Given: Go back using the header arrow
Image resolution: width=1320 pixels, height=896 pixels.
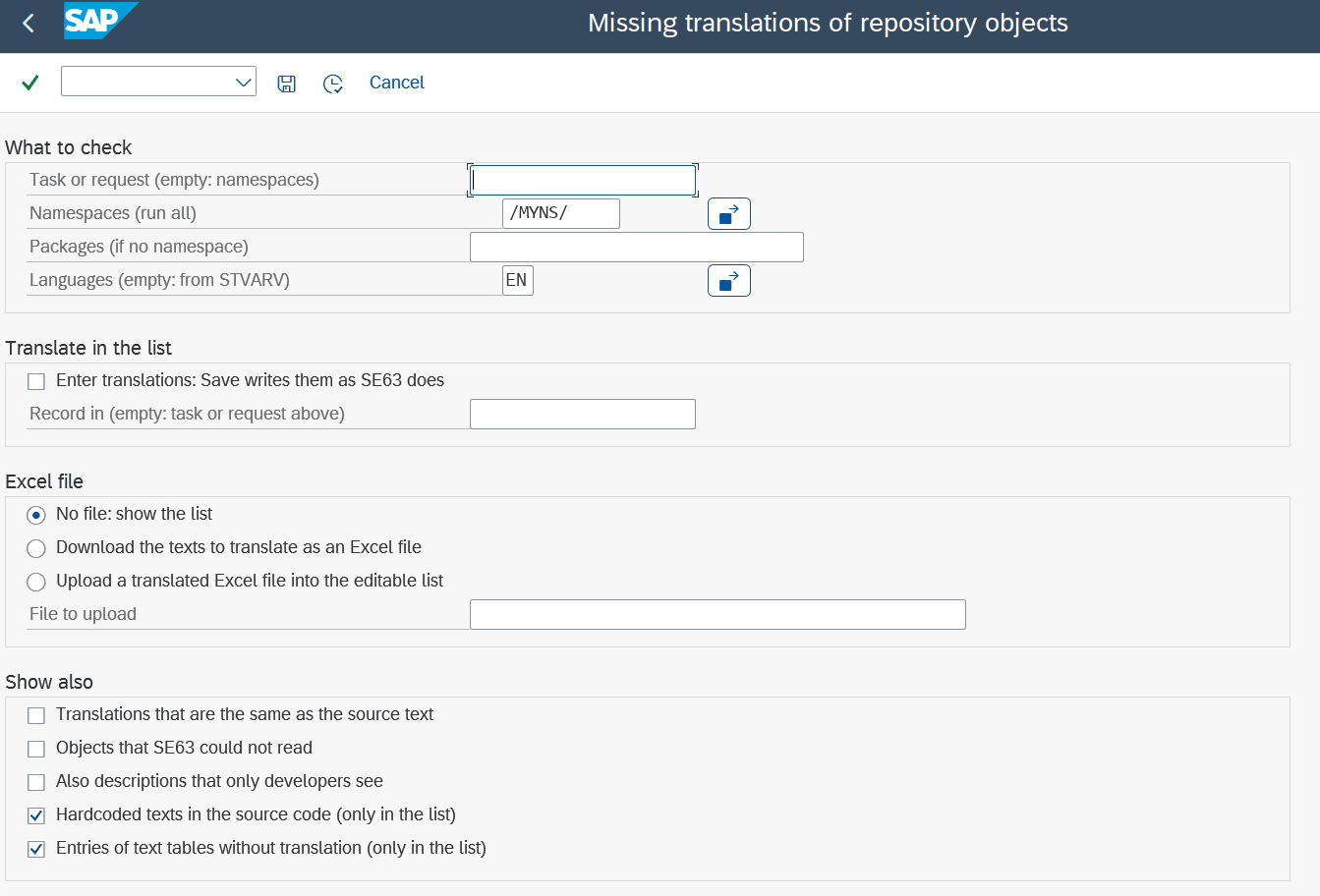Looking at the screenshot, I should (x=29, y=24).
